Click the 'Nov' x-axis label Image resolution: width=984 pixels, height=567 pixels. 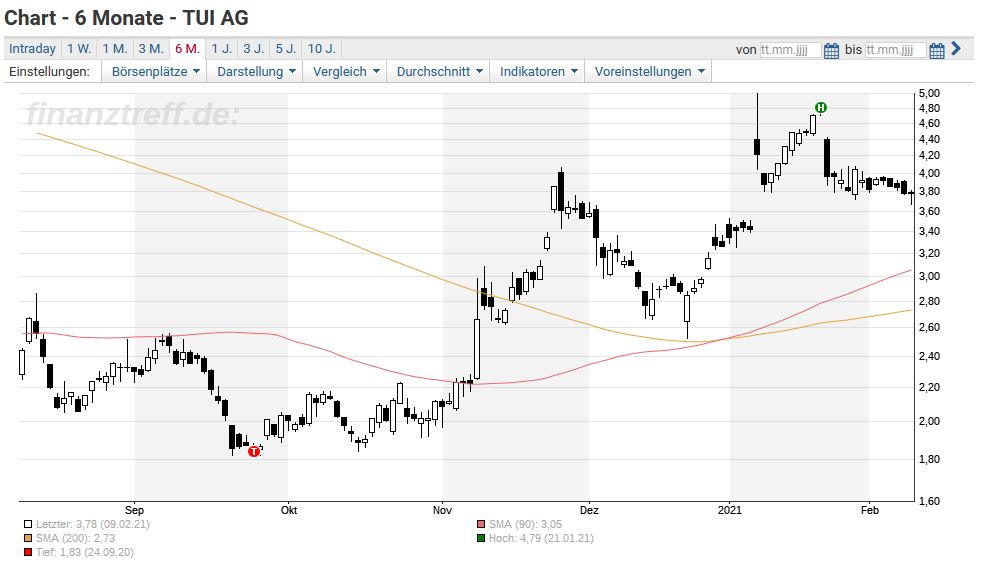442,510
